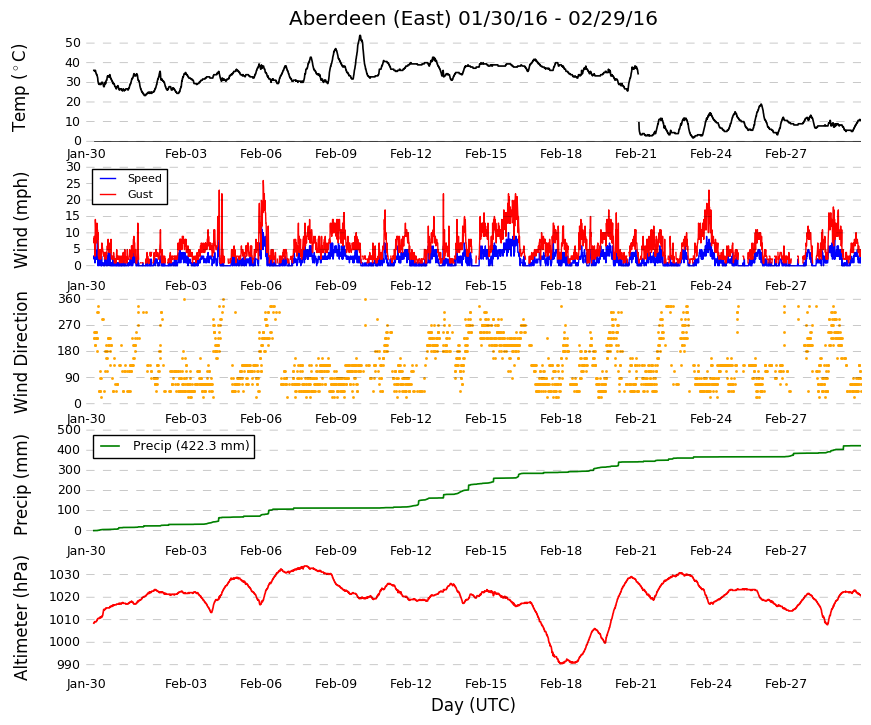Viewport: 871px width, 725px height.
Task: Click the Day (UTC) x-axis label
Action: (473, 705)
